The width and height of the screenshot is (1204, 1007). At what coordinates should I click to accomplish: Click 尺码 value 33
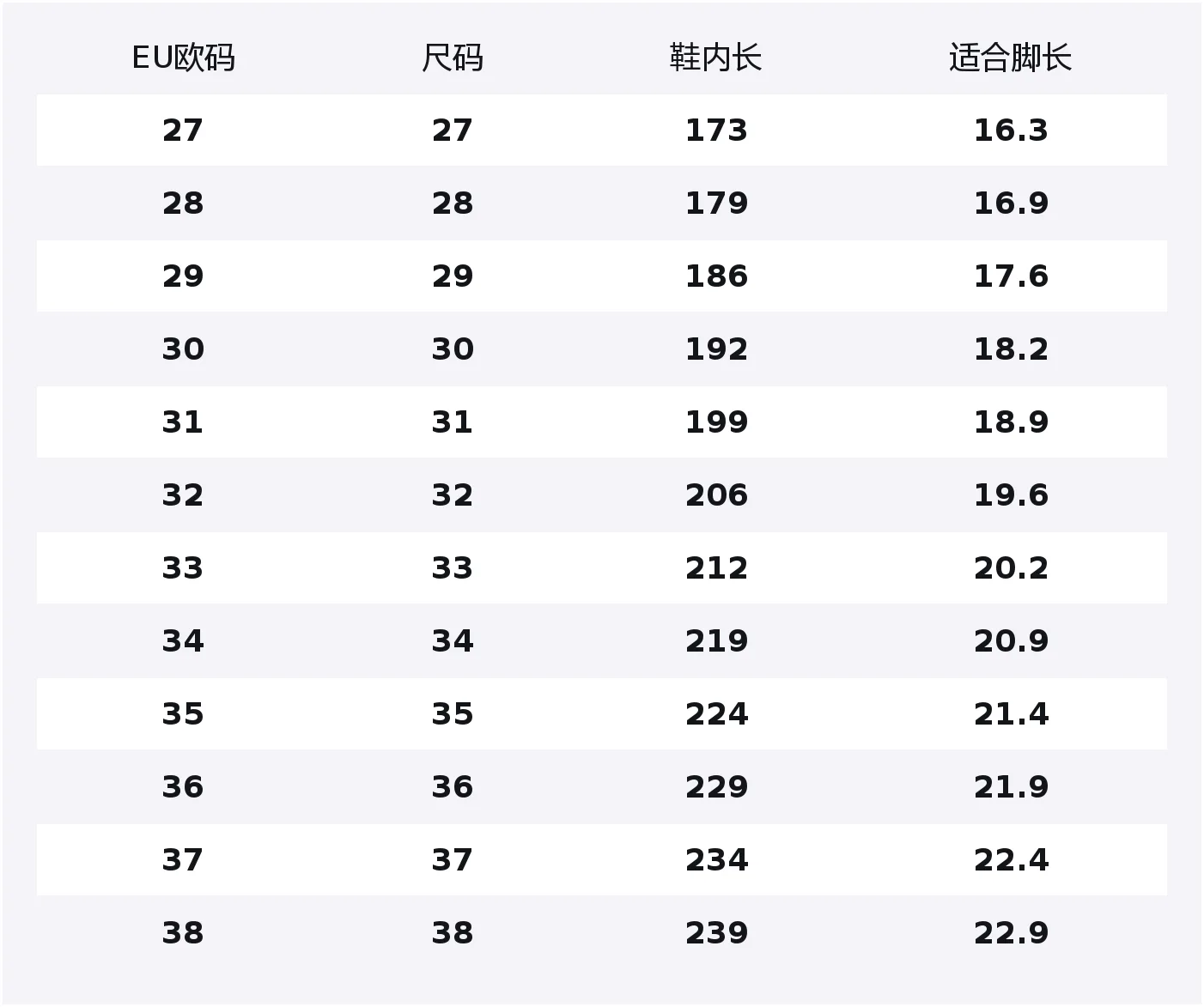[453, 568]
